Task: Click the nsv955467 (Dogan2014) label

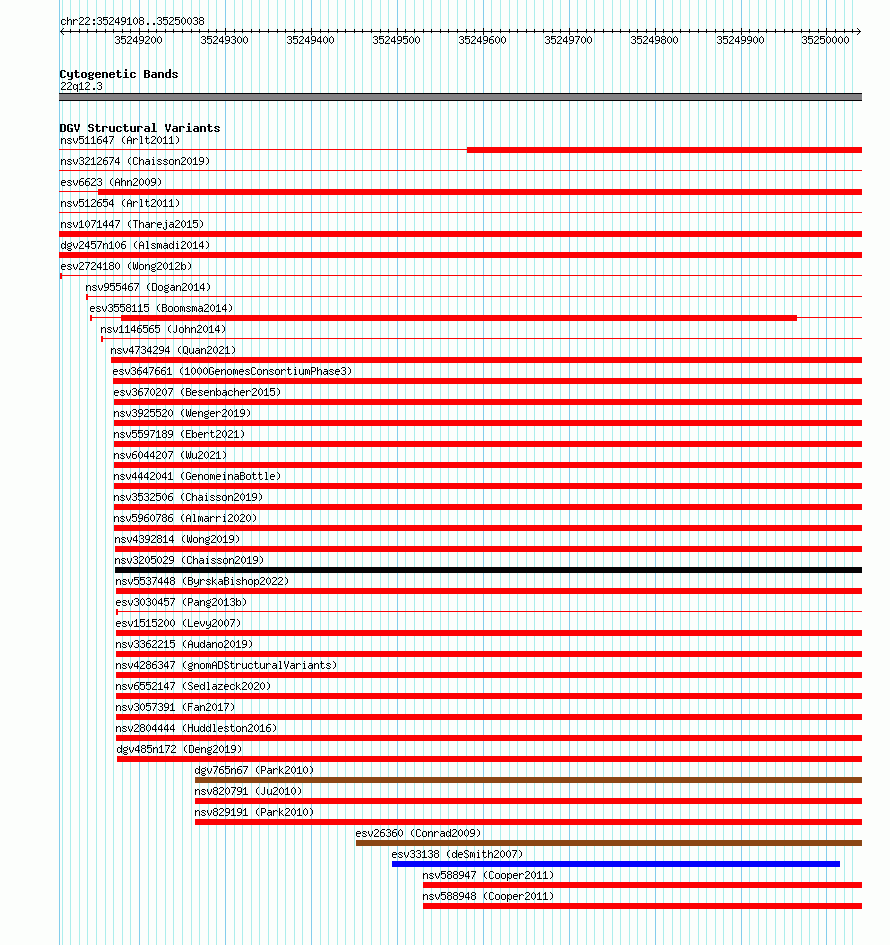Action: tap(148, 287)
